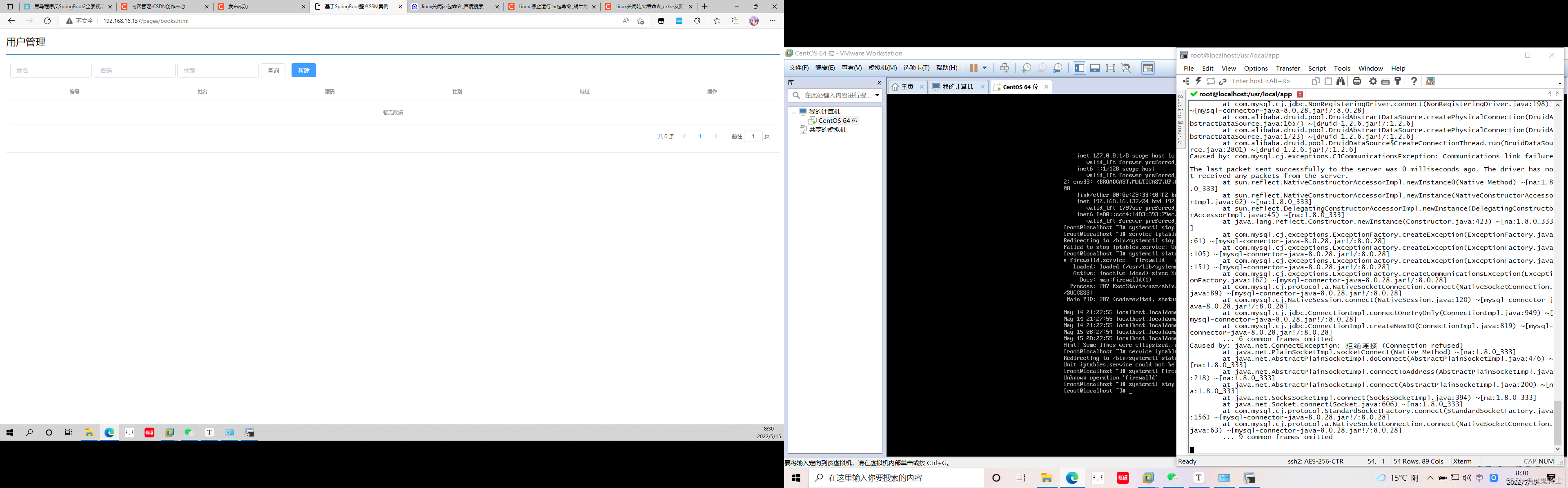Close the root@localhost SecureCRT session tab
This screenshot has width=1568, height=488.
(x=1300, y=94)
